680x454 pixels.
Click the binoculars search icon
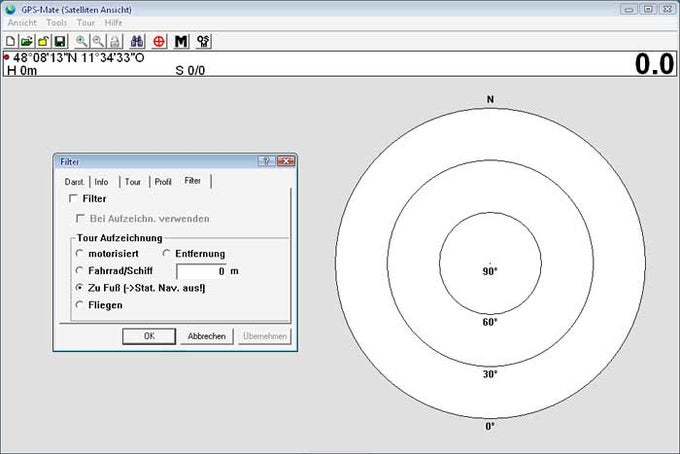(137, 42)
